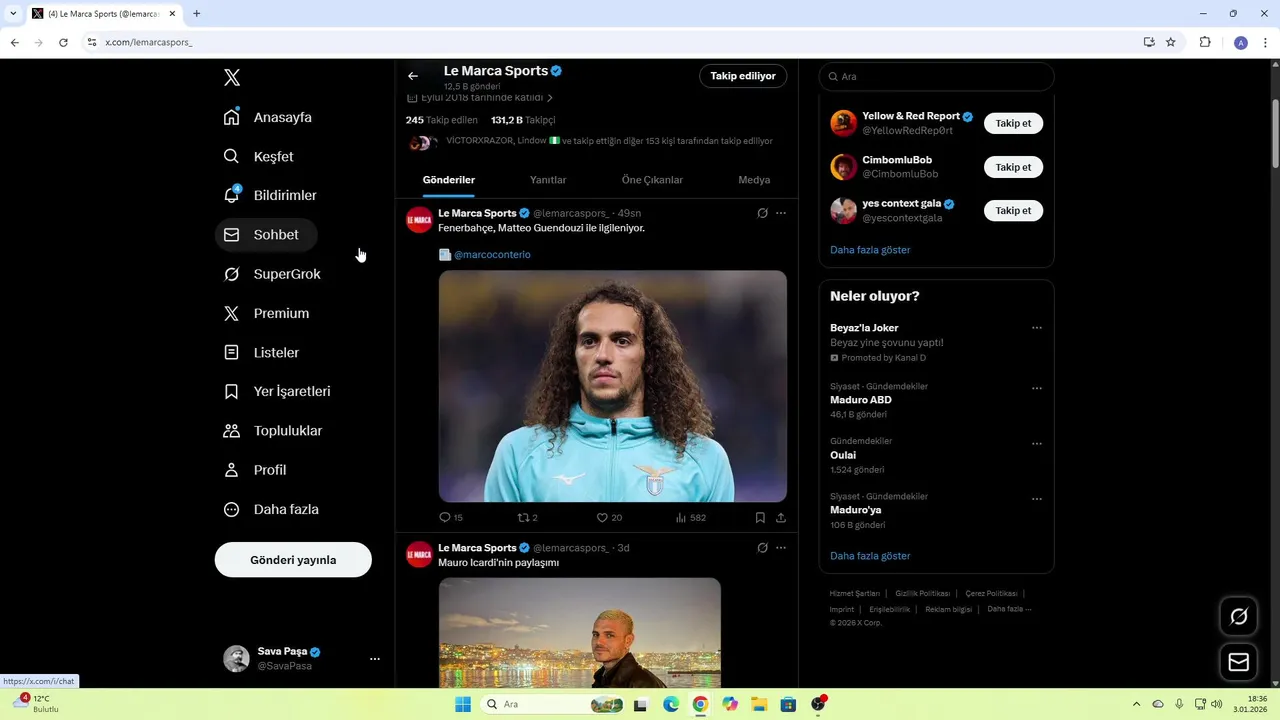
Task: Open options for Maduro'ya trend
Action: pyautogui.click(x=1037, y=498)
